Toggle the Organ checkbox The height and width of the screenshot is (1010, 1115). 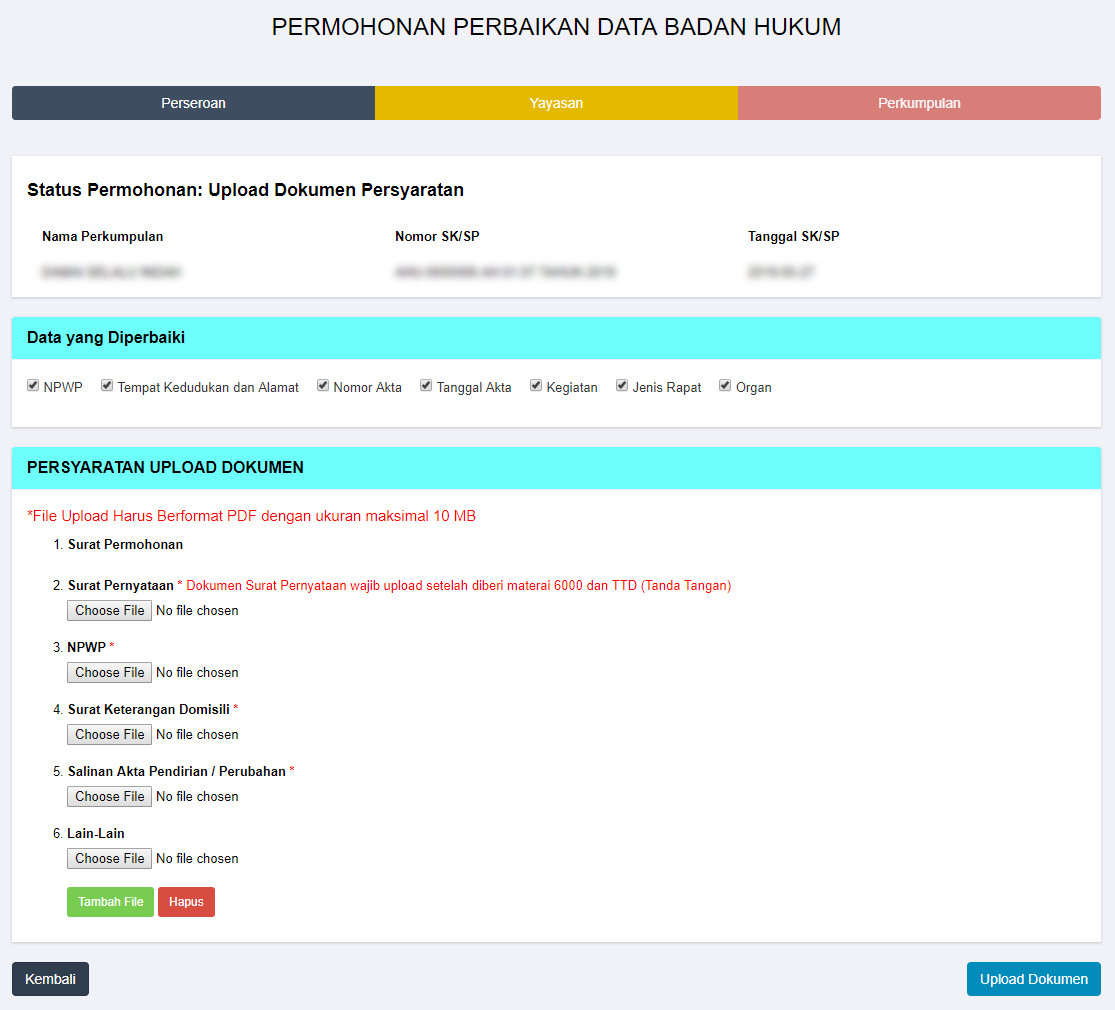[x=725, y=386]
